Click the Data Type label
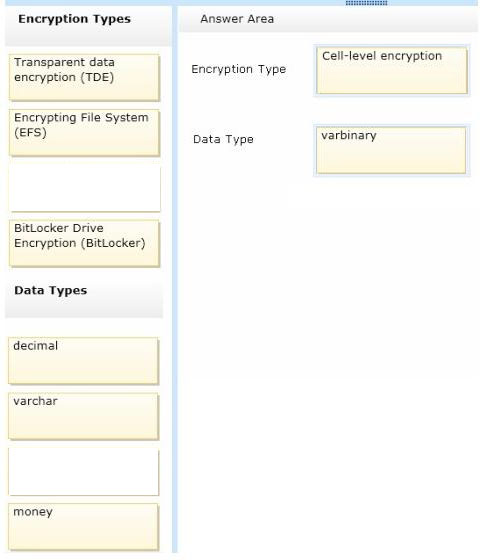The width and height of the screenshot is (489, 560). (223, 139)
